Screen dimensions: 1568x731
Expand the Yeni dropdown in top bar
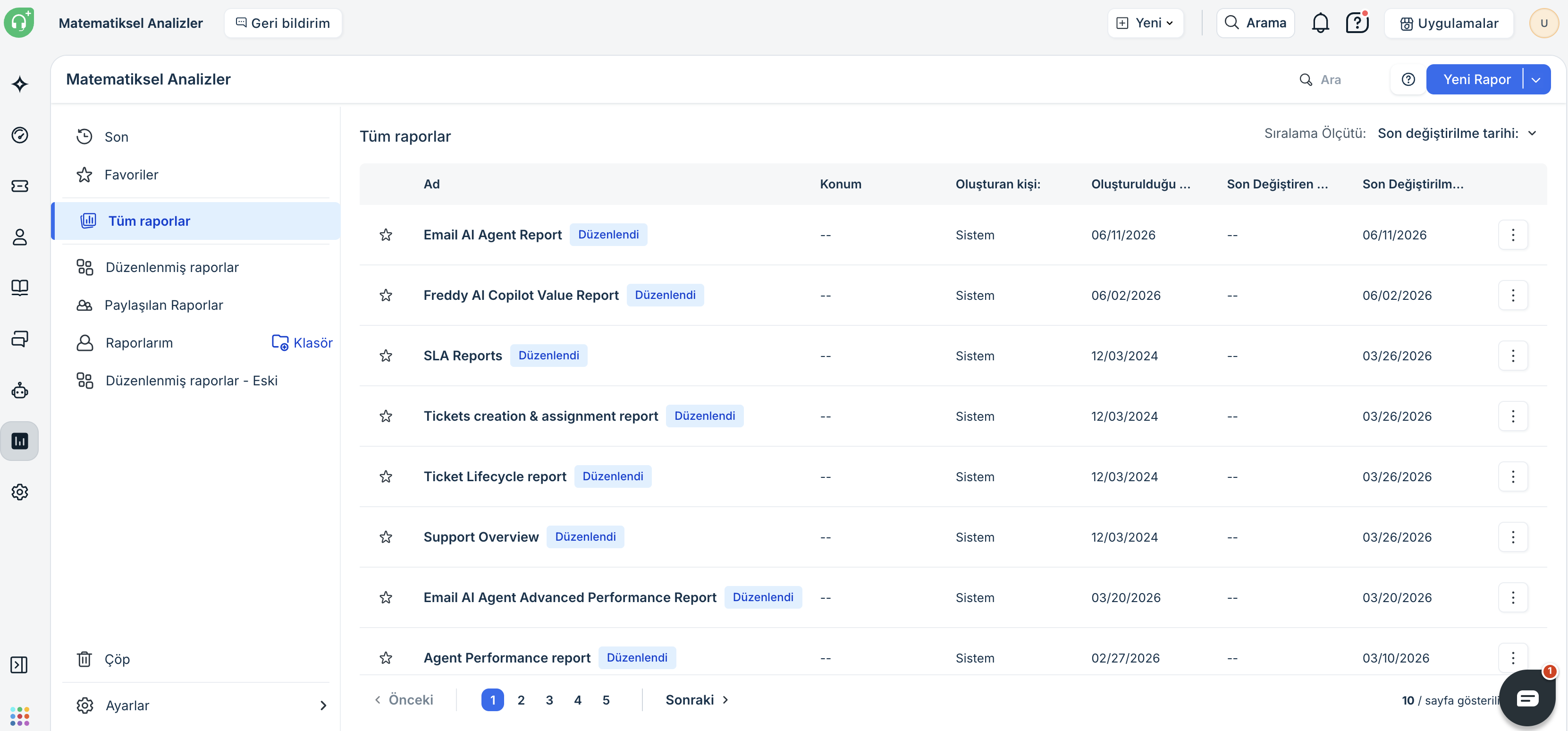point(1145,23)
